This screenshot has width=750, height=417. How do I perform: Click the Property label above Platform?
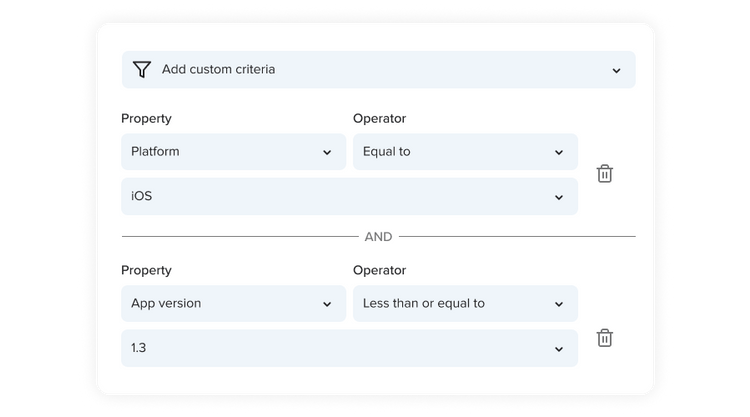pyautogui.click(x=146, y=119)
